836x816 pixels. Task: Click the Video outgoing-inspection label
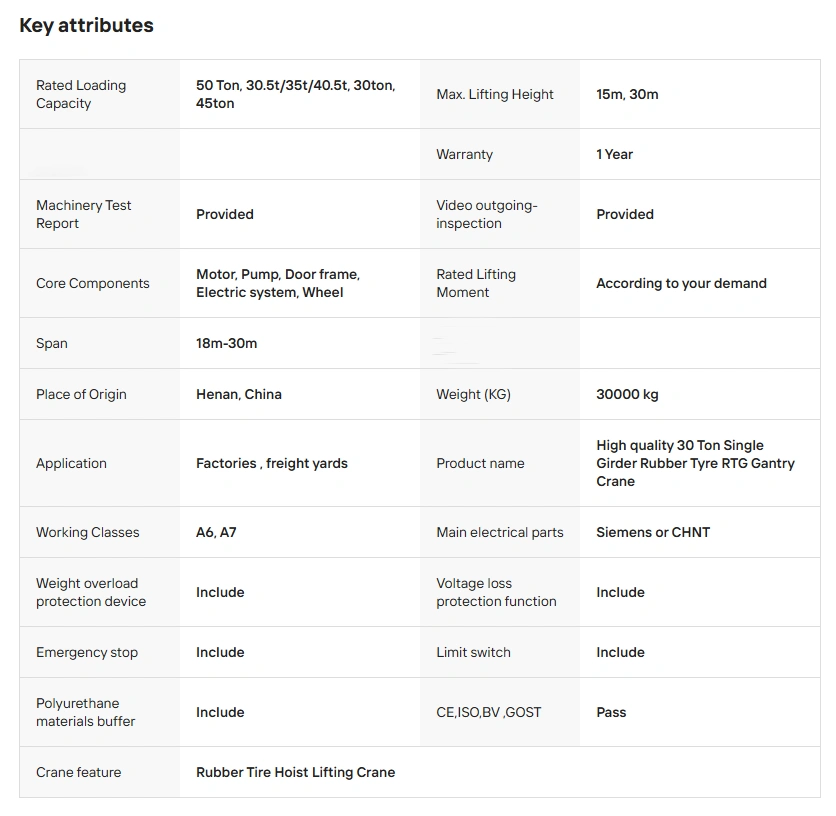(486, 214)
